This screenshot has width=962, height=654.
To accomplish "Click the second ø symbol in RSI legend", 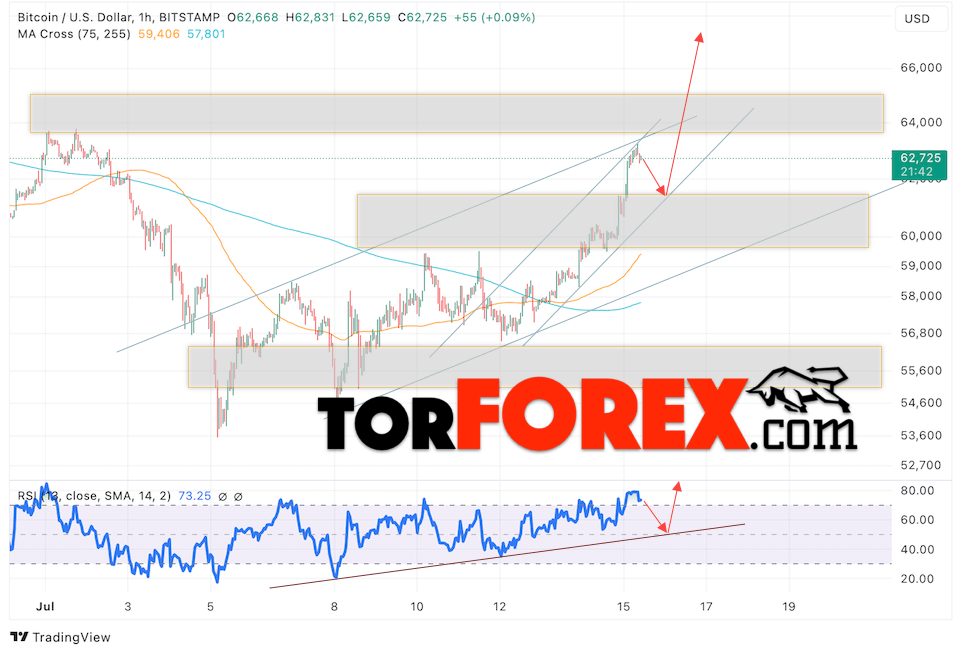I will click(238, 496).
